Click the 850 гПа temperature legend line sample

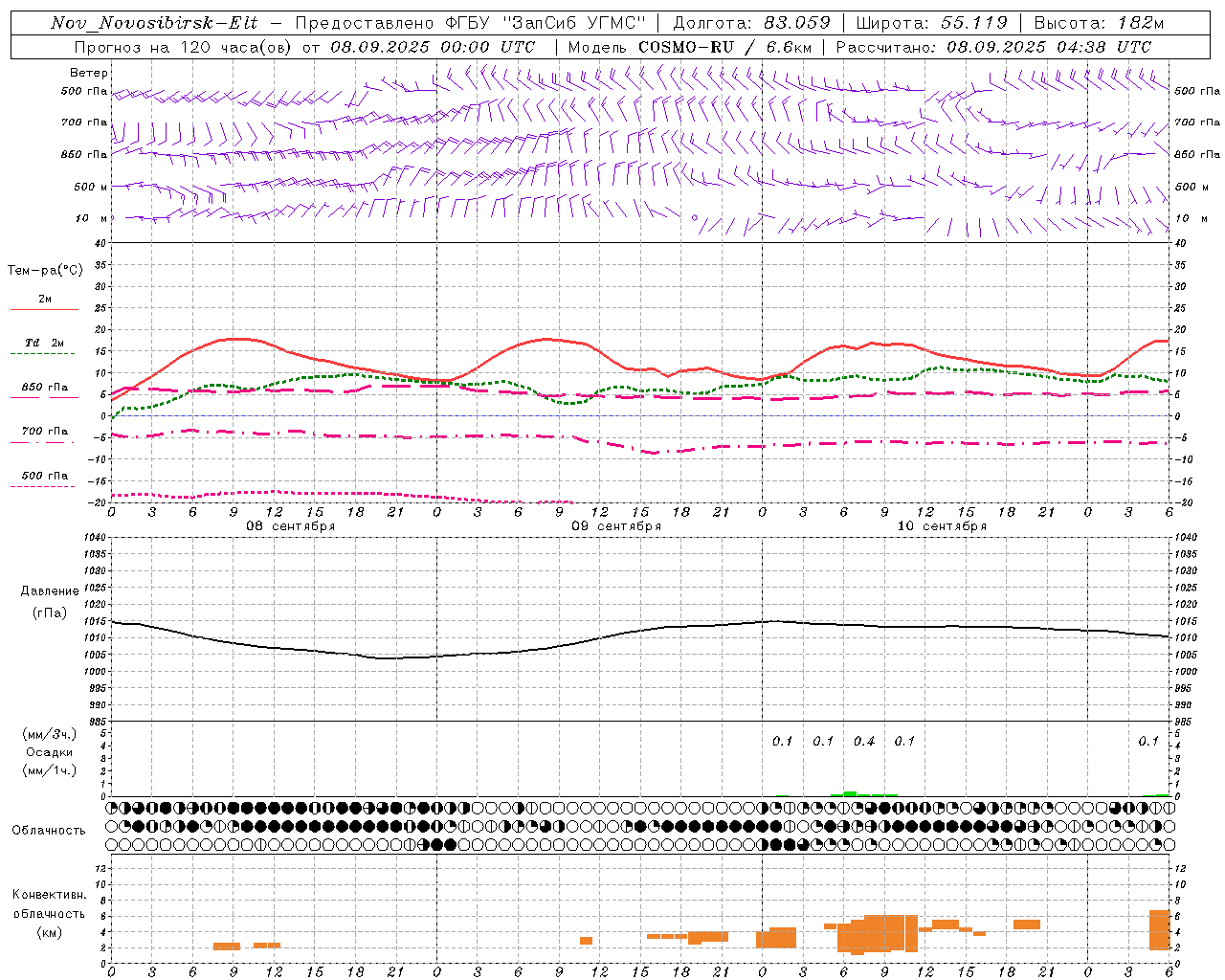(44, 397)
